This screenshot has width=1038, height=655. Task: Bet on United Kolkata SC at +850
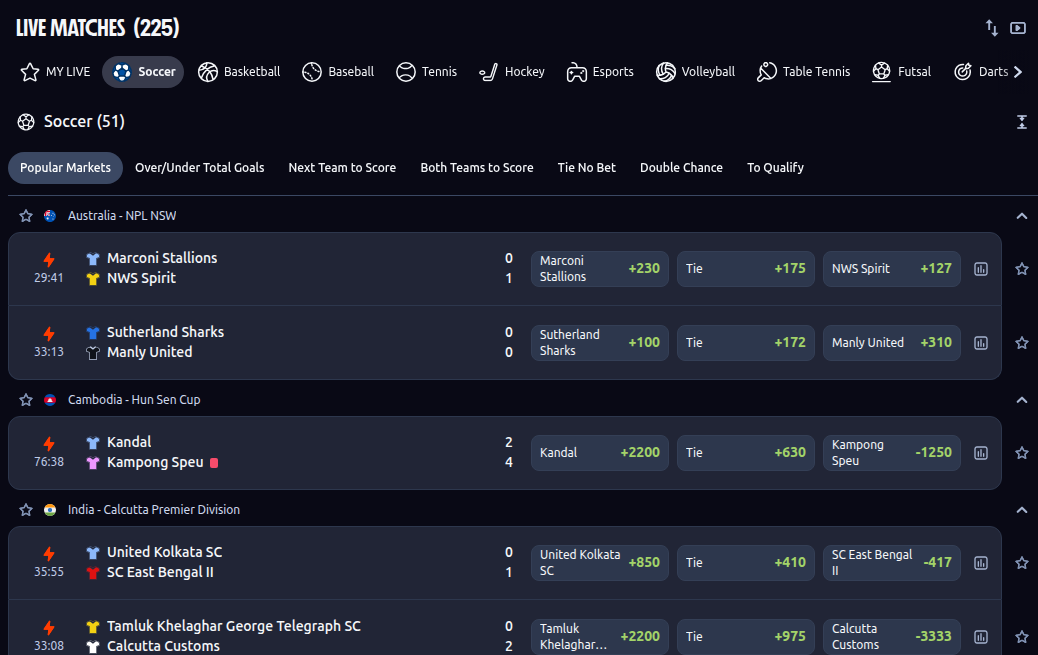coord(600,563)
